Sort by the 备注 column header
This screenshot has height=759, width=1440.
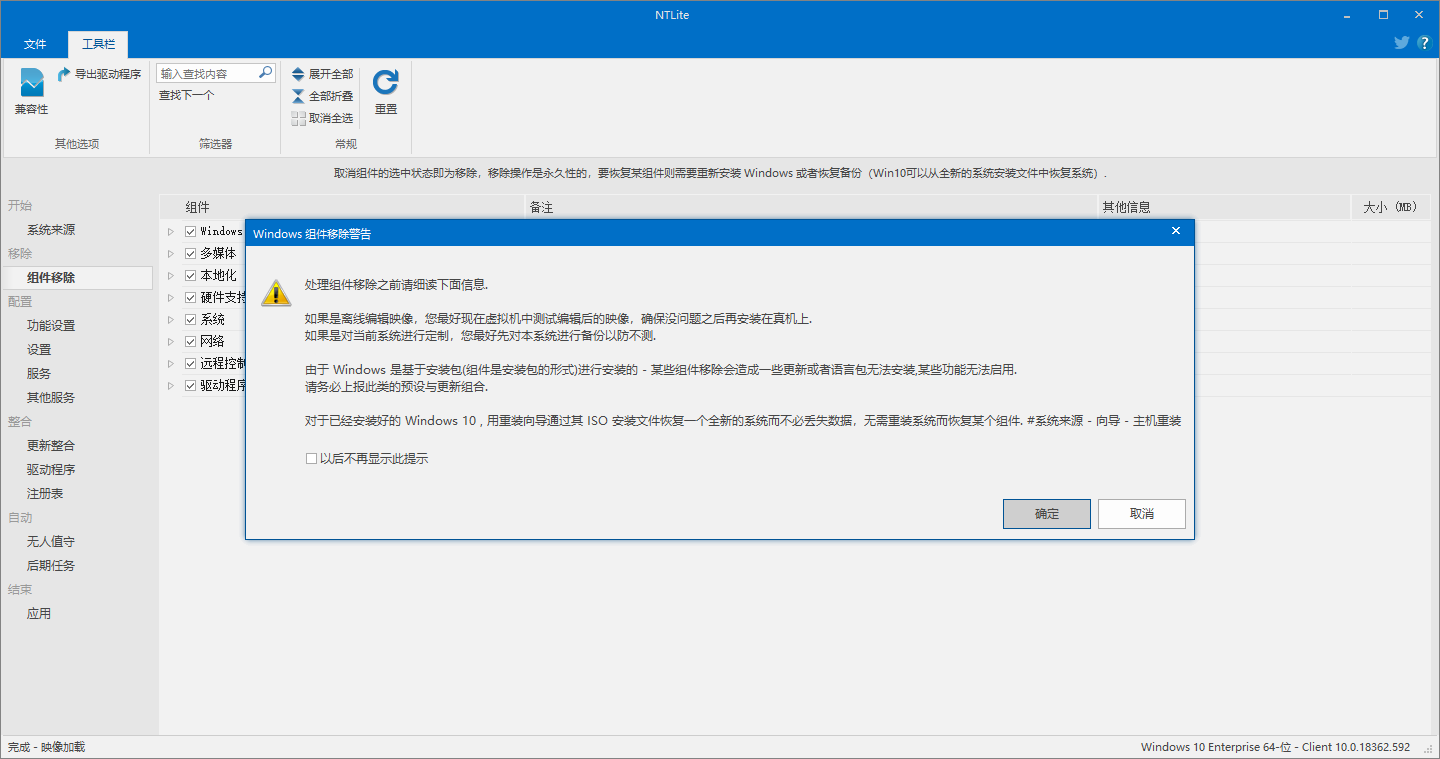811,207
